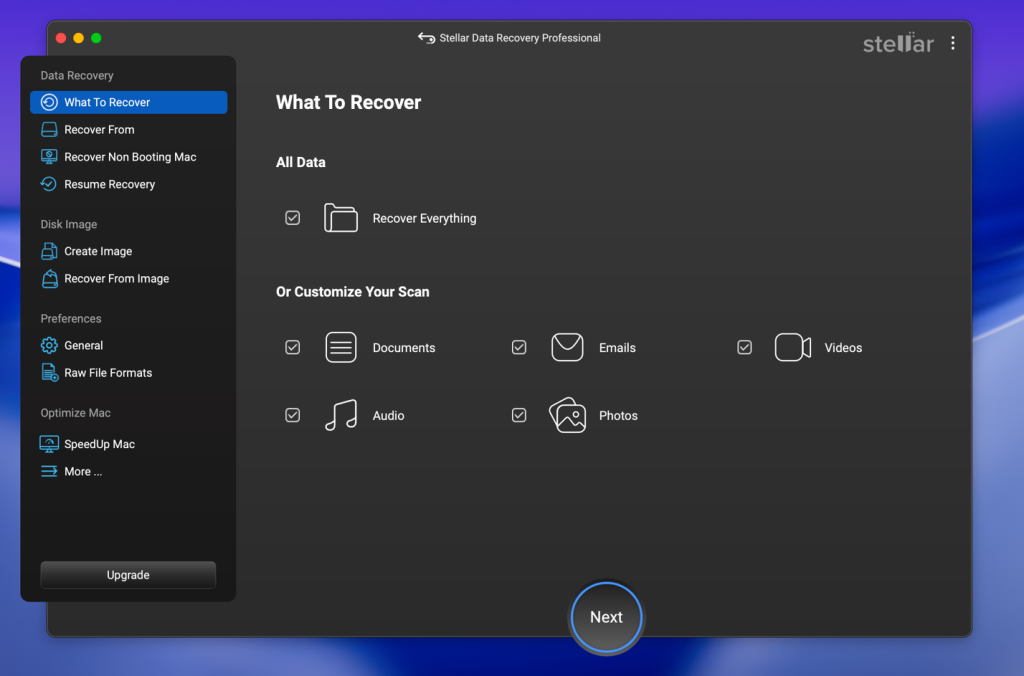Open Recover Non Booting Mac
Viewport: 1024px width, 676px height.
coord(130,157)
